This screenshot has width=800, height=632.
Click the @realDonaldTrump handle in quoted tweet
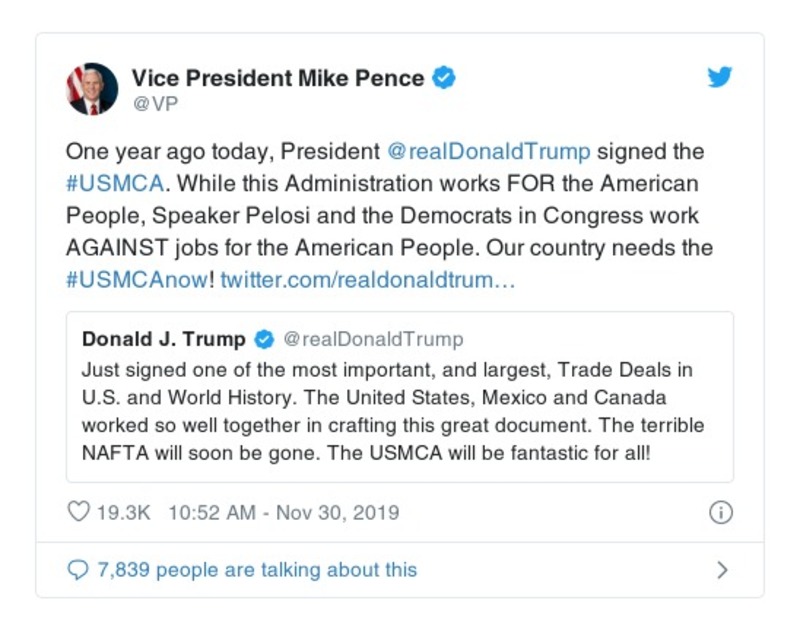coord(373,338)
